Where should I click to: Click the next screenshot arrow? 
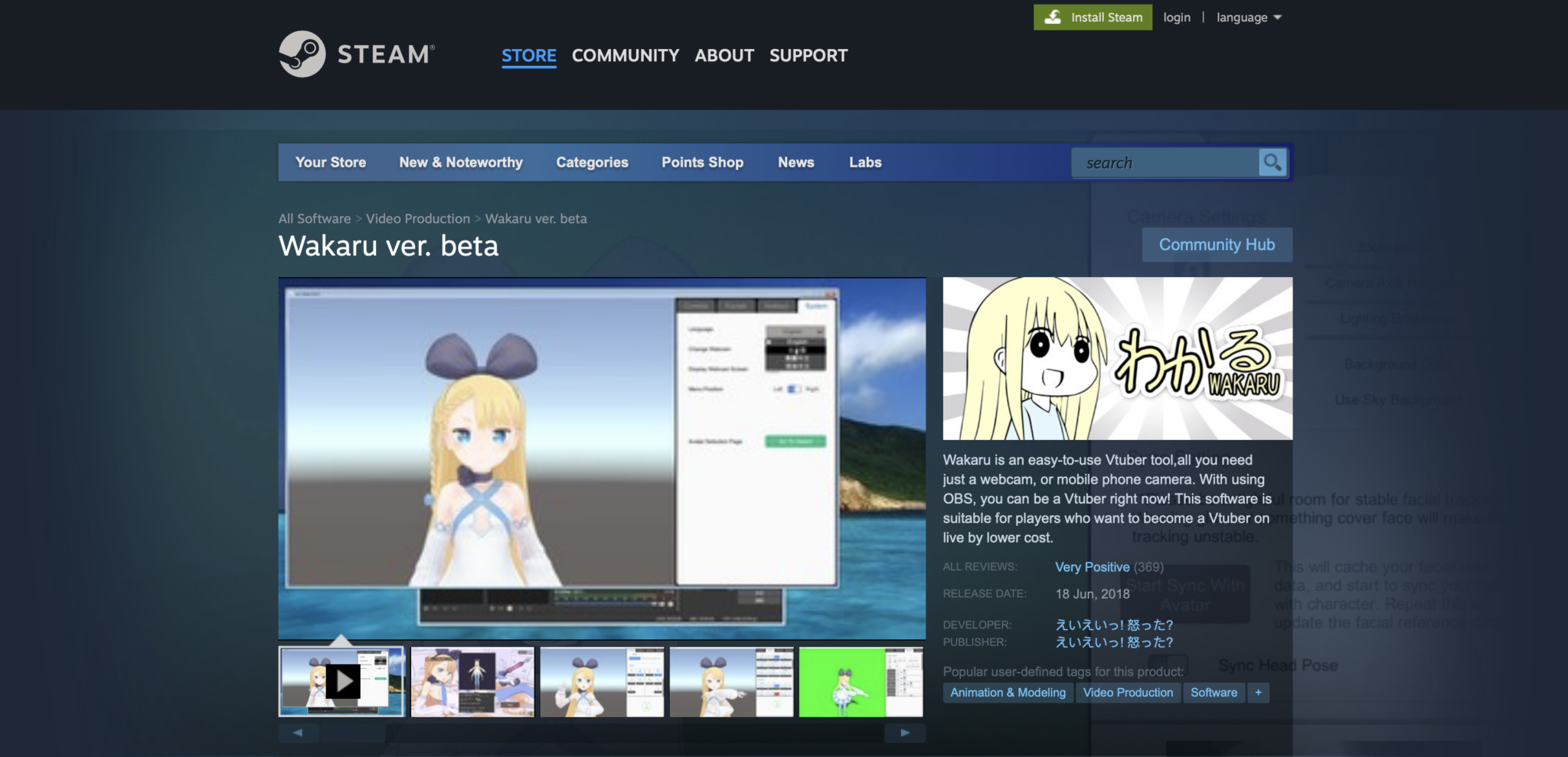(905, 733)
